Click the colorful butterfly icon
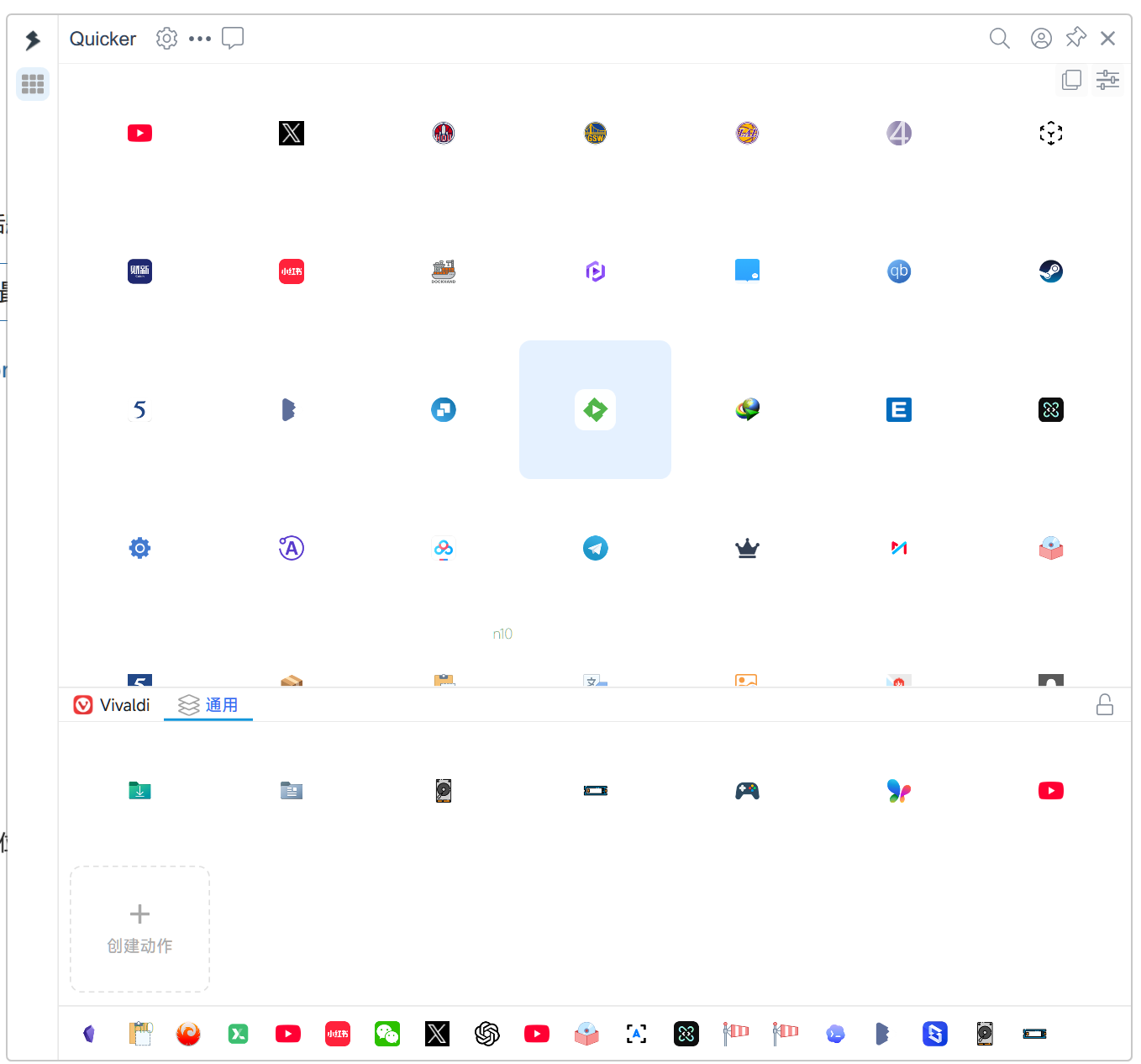The image size is (1141, 1064). [x=899, y=791]
